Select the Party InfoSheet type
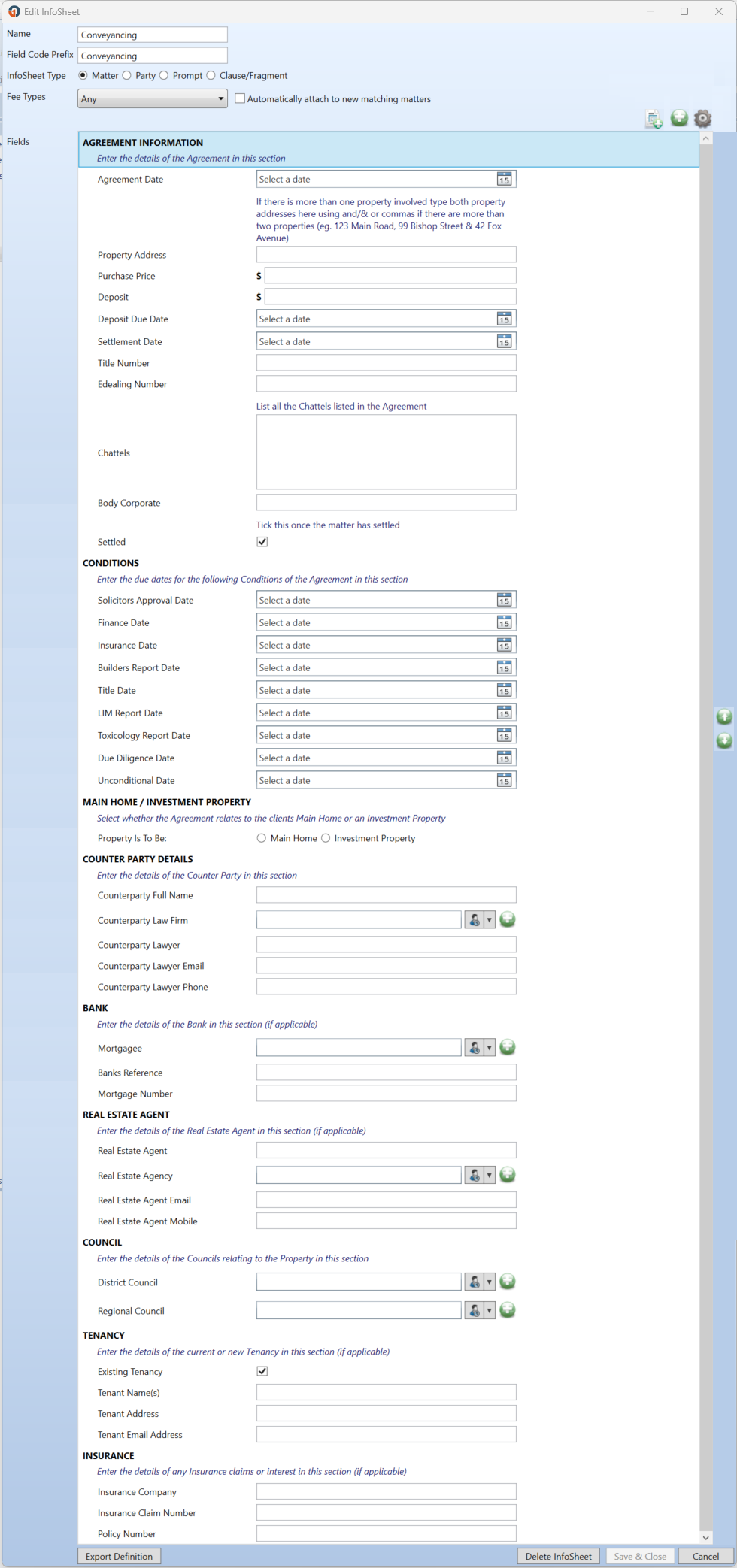The width and height of the screenshot is (737, 1568). pyautogui.click(x=126, y=75)
